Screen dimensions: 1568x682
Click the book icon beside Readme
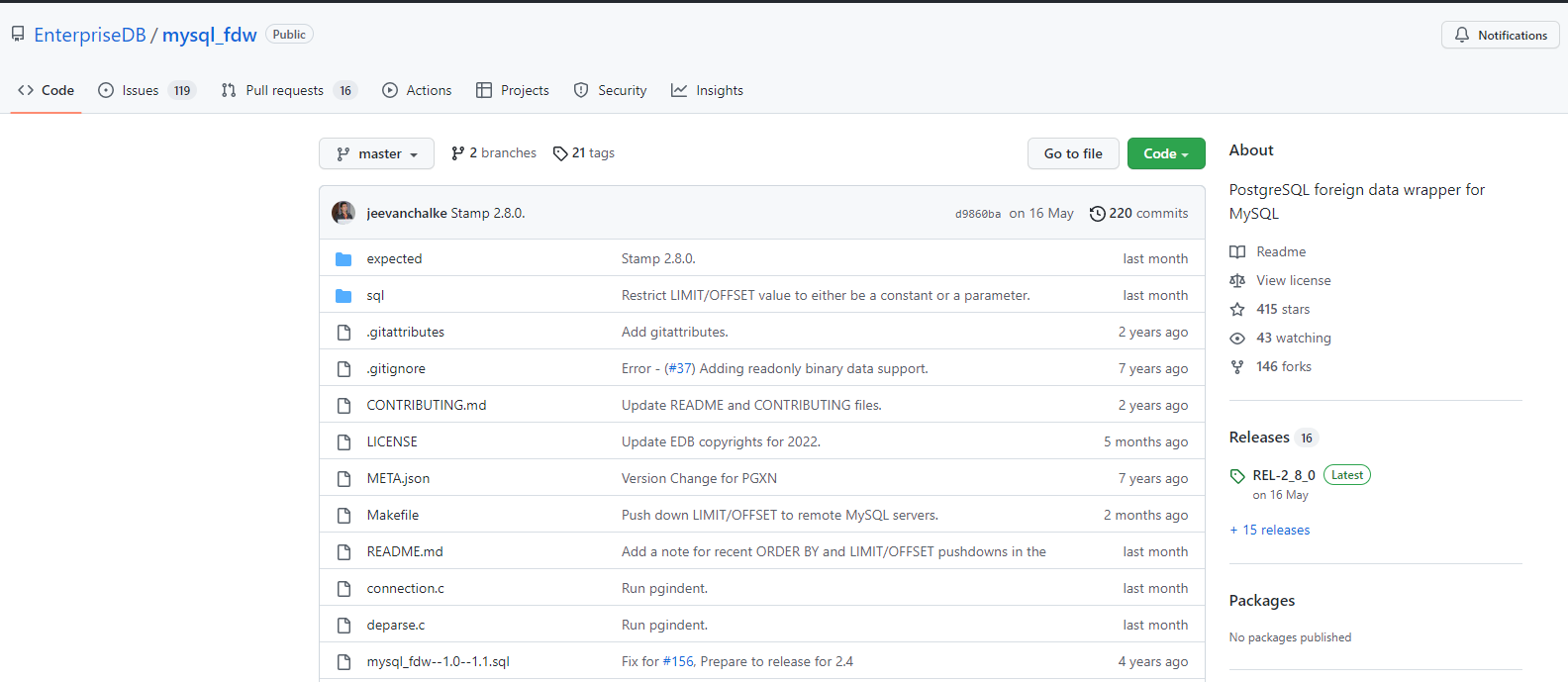tap(1237, 252)
